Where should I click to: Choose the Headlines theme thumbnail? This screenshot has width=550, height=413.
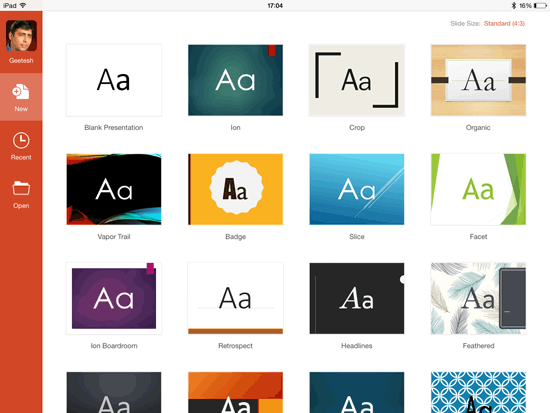[x=357, y=298]
